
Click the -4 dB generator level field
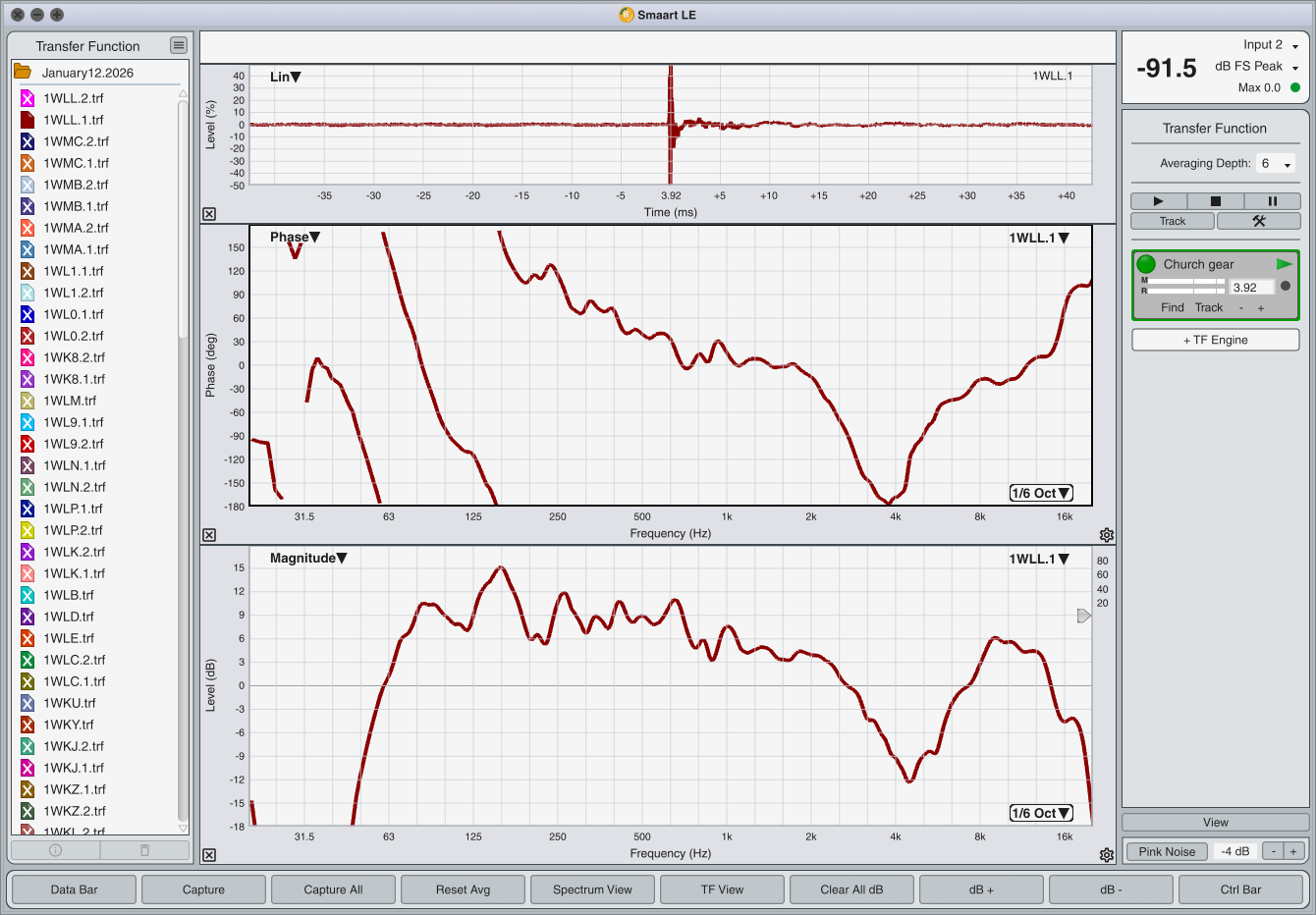1235,851
